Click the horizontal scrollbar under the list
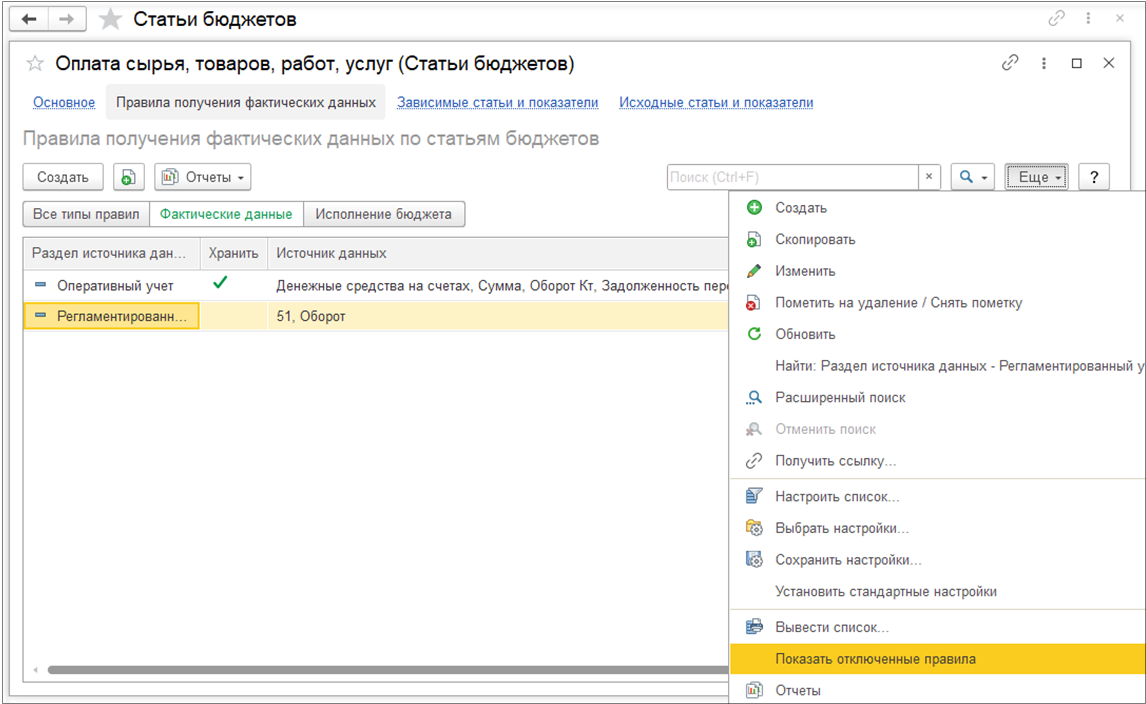The image size is (1146, 704). (380, 669)
